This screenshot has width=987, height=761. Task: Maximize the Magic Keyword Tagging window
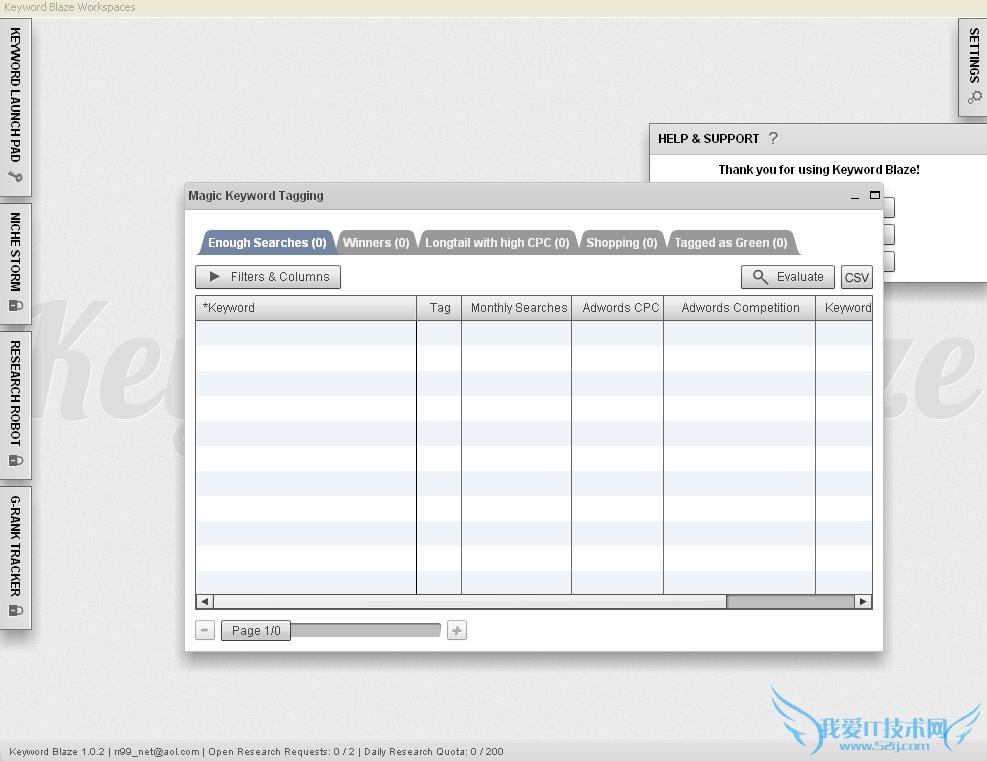point(875,195)
